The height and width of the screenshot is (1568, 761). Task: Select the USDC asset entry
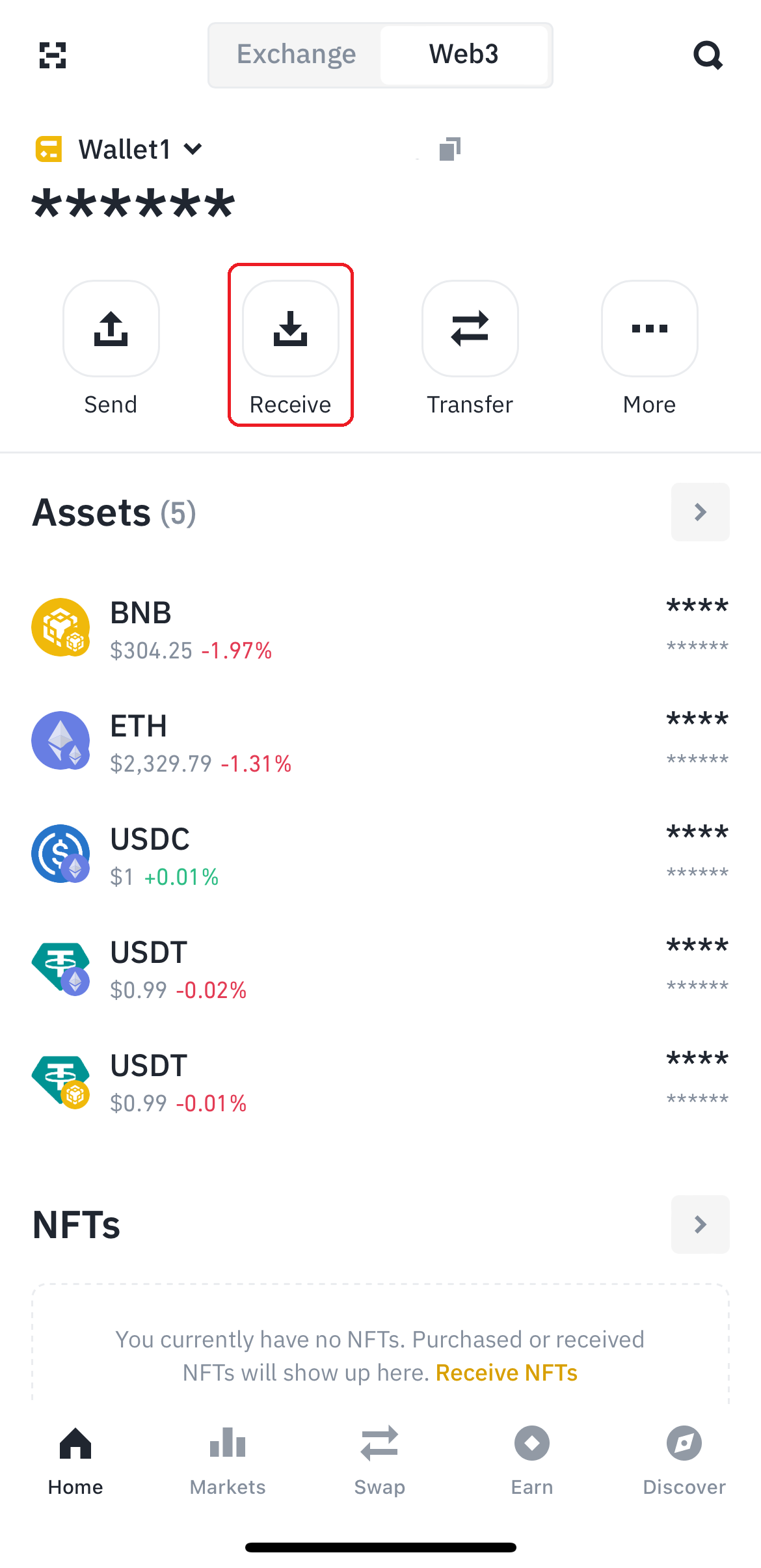coord(380,854)
